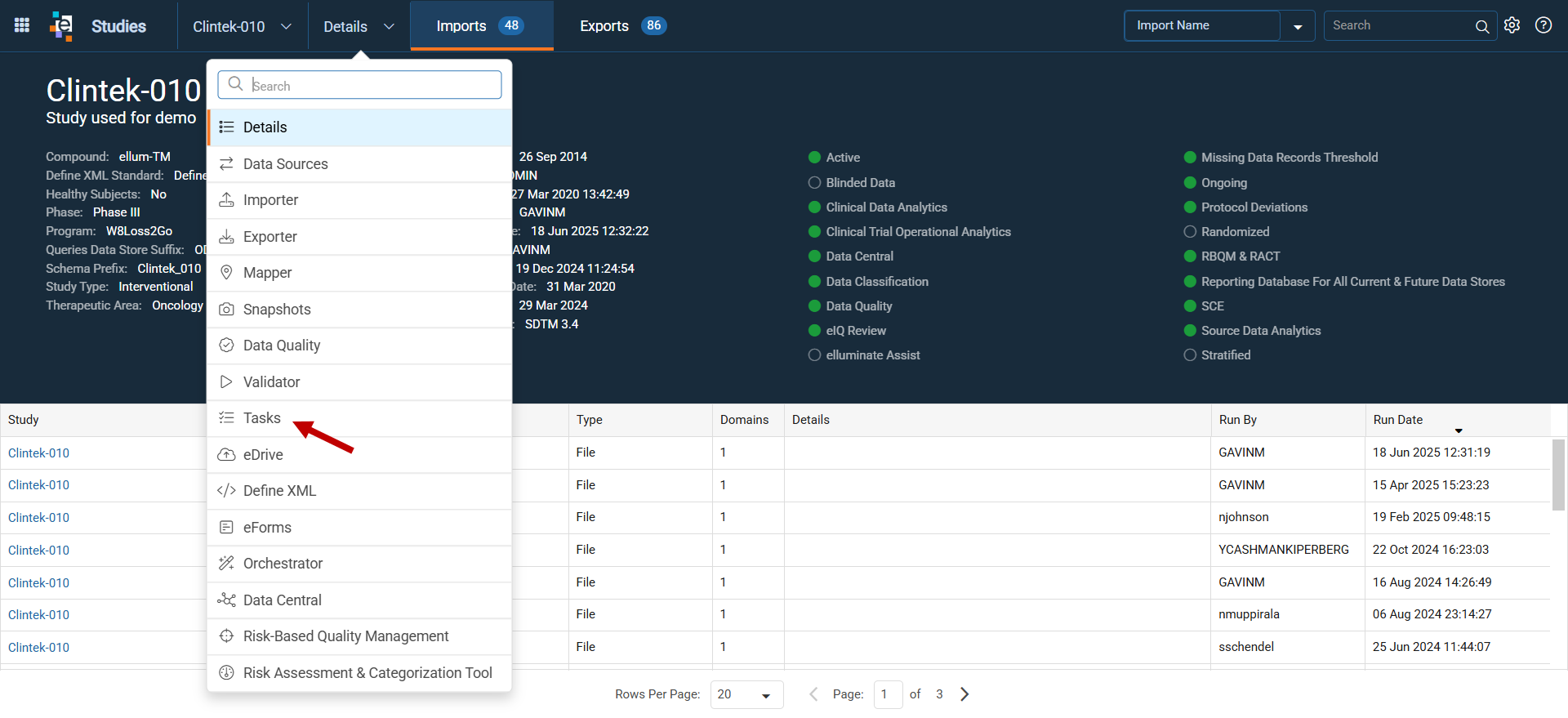Open the Import Name dropdown arrow
This screenshot has width=1568, height=718.
[1298, 26]
